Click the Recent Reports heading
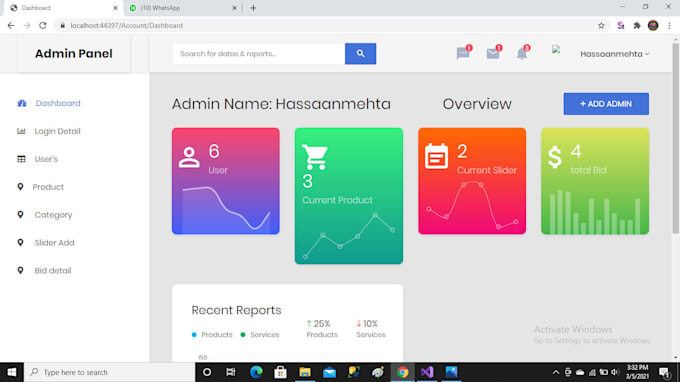The width and height of the screenshot is (680, 382). click(236, 310)
